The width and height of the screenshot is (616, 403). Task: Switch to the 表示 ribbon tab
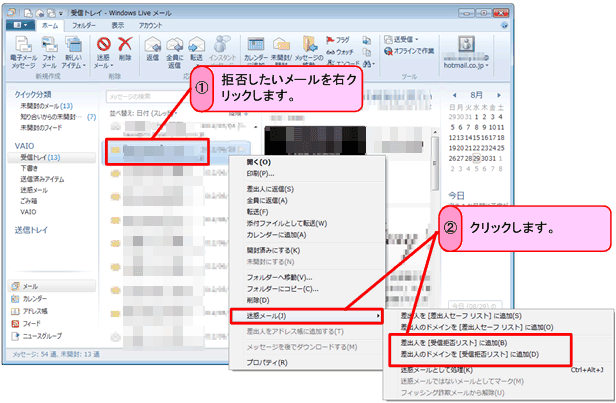pos(118,25)
